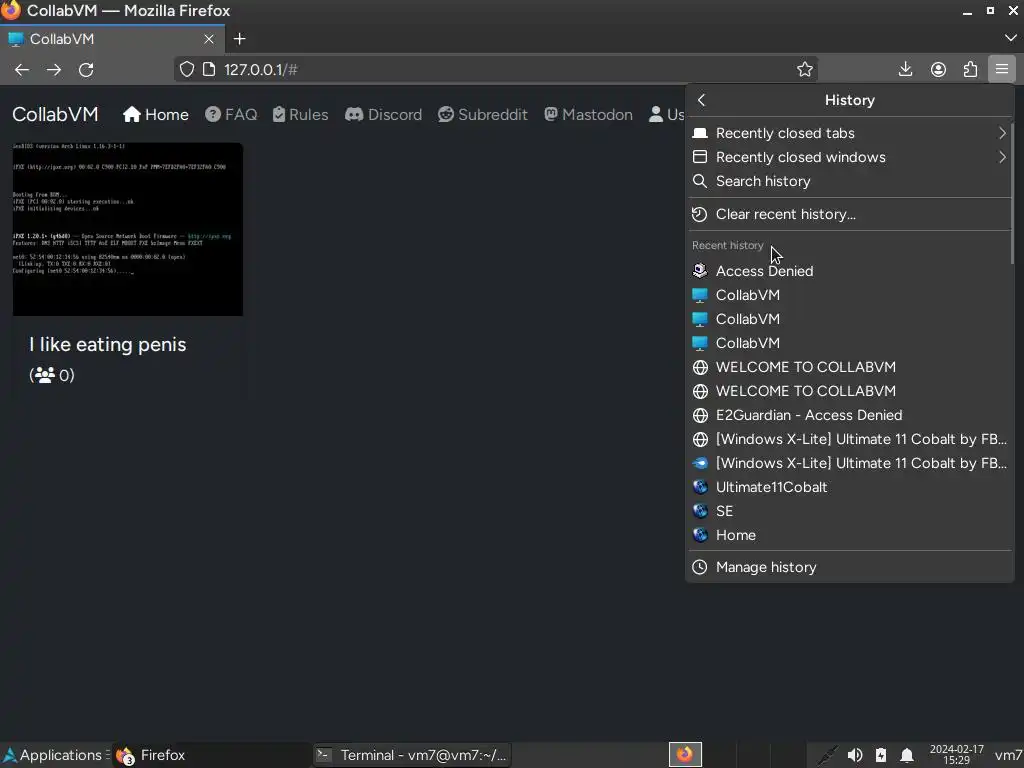Viewport: 1024px width, 768px height.
Task: Click the globe icon beside E2Guardian entry
Action: click(700, 415)
